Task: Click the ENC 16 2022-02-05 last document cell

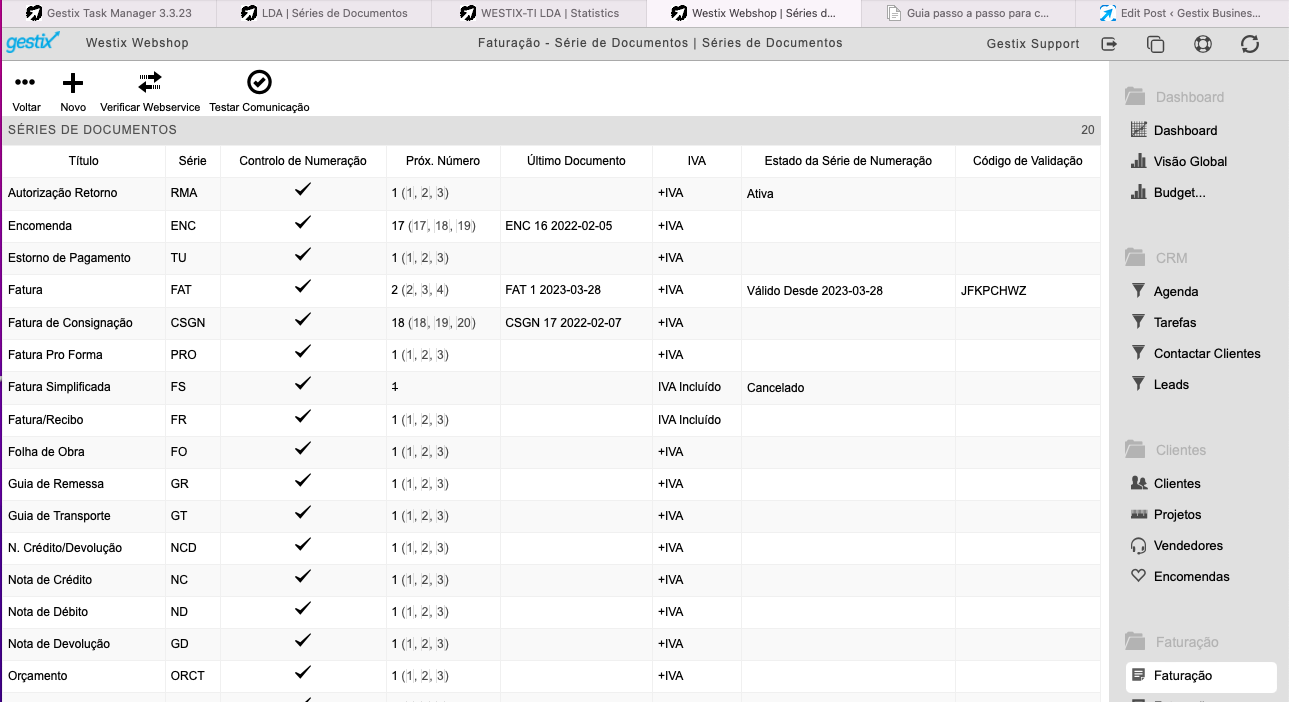Action: pos(558,226)
